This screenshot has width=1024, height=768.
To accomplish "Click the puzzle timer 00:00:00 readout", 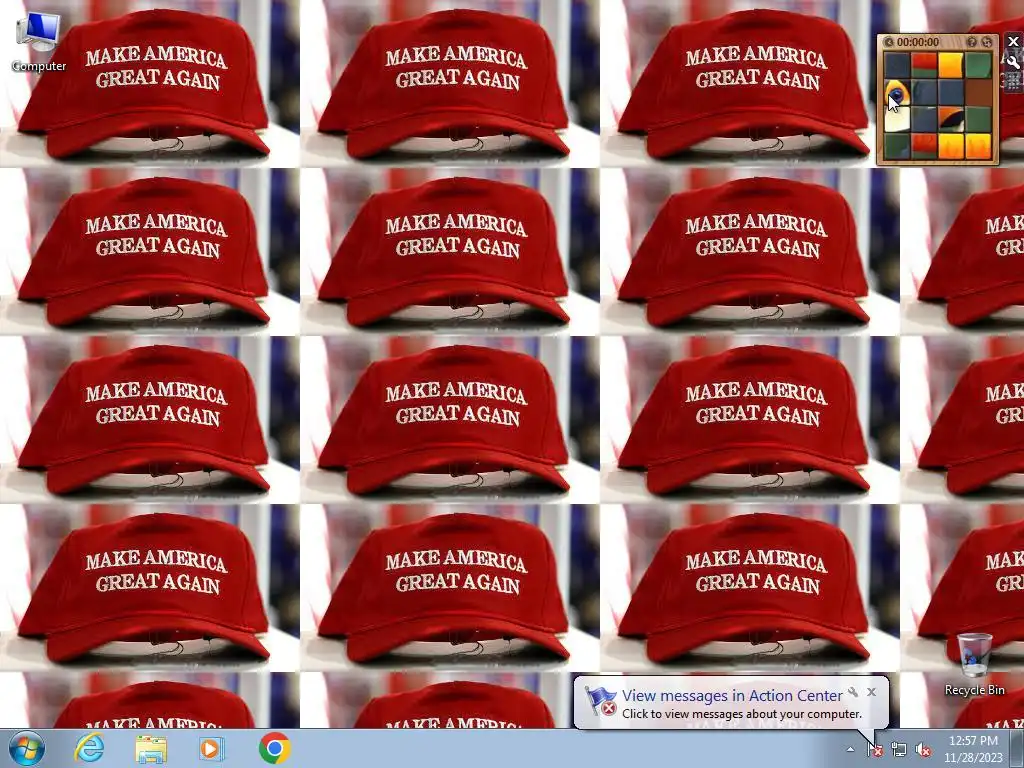I will (918, 42).
